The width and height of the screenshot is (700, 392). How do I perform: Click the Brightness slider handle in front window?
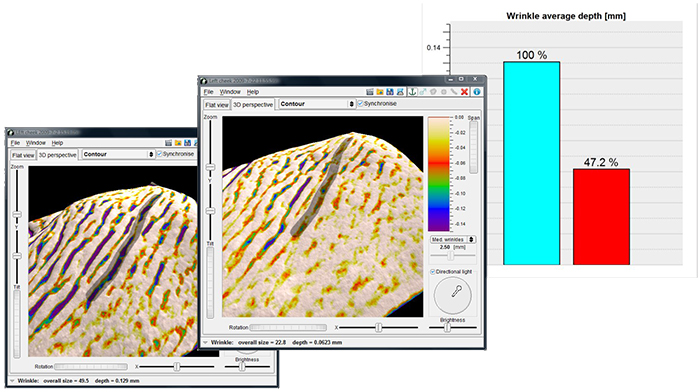447,327
